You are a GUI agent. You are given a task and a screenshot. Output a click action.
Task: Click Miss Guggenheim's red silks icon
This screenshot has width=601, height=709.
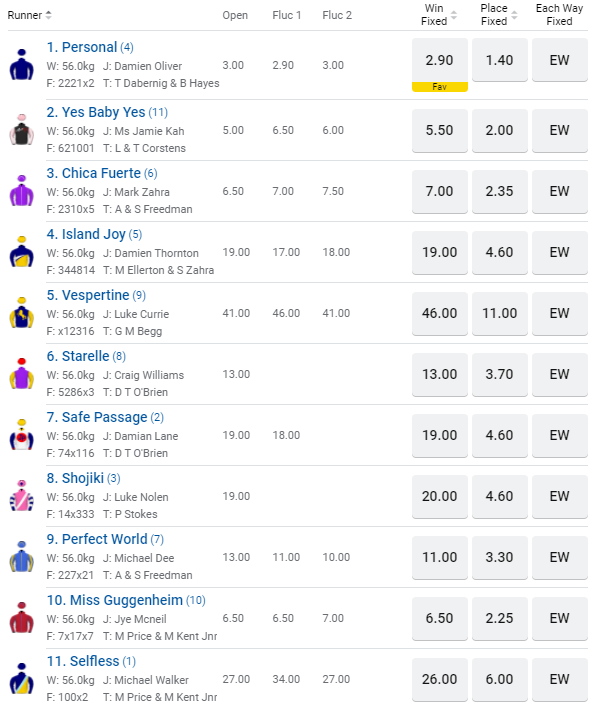click(x=21, y=618)
